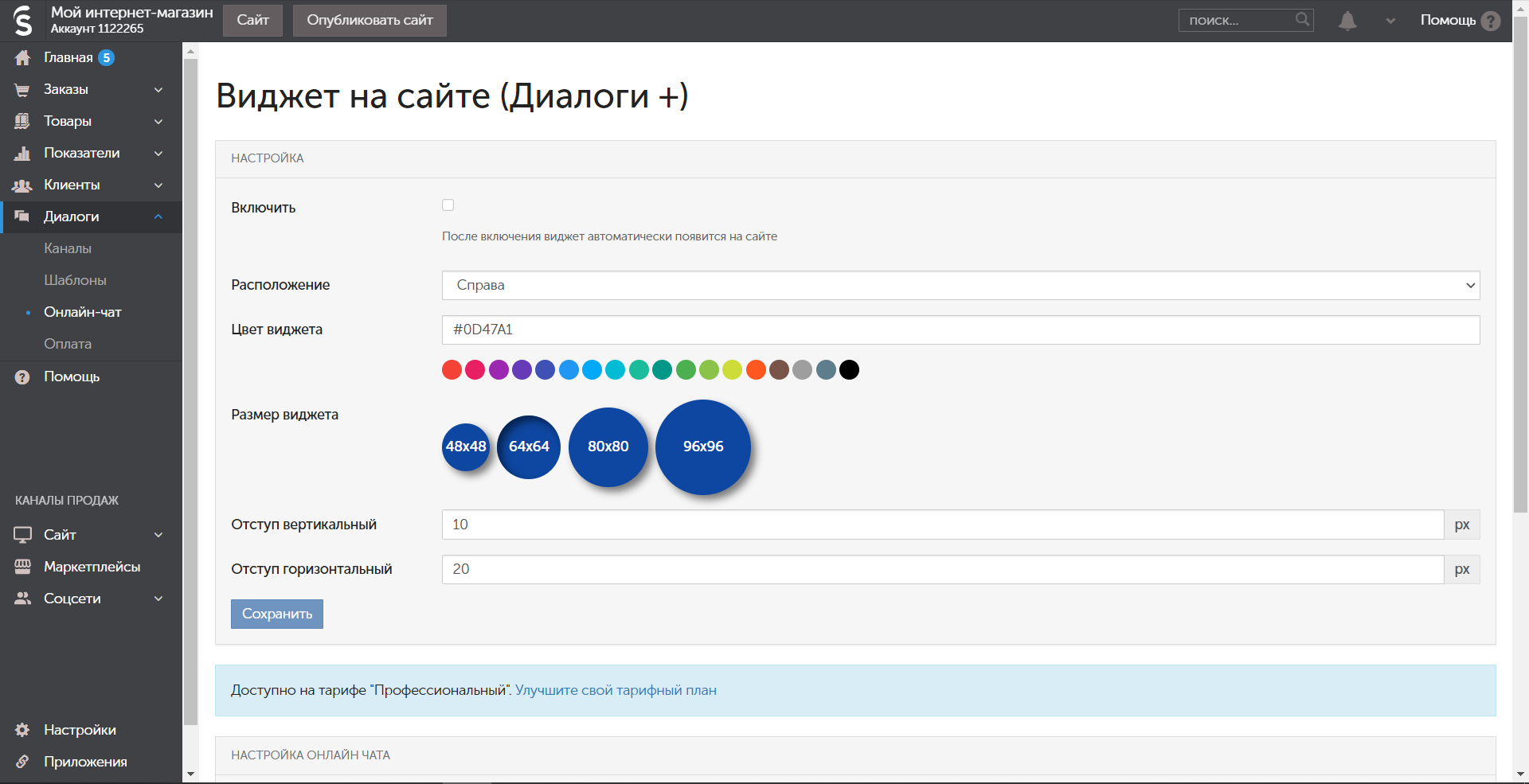The width and height of the screenshot is (1529, 784).
Task: Select Онлайн-чат submenu item
Action: point(83,312)
